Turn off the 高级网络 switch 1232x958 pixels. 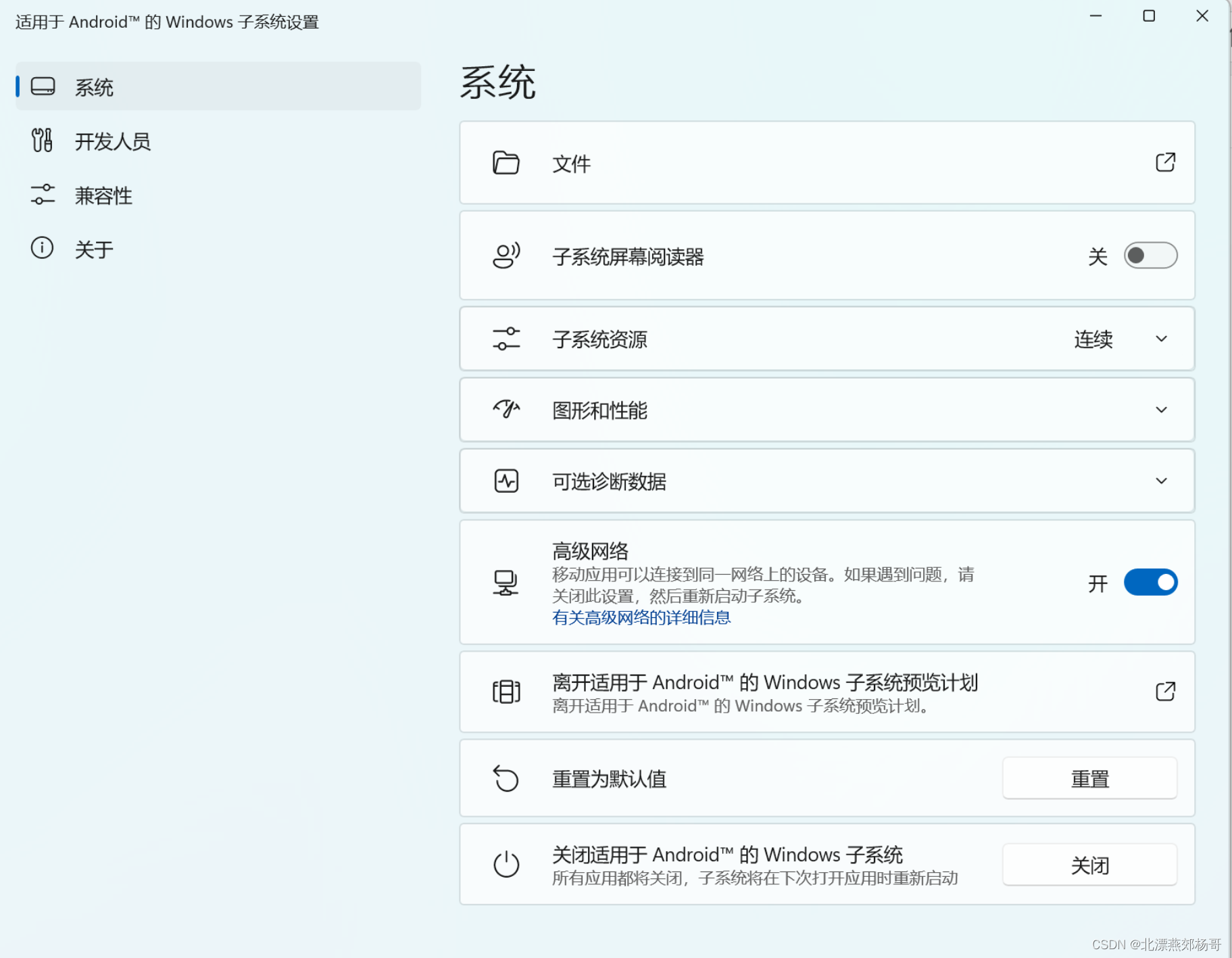click(x=1150, y=582)
